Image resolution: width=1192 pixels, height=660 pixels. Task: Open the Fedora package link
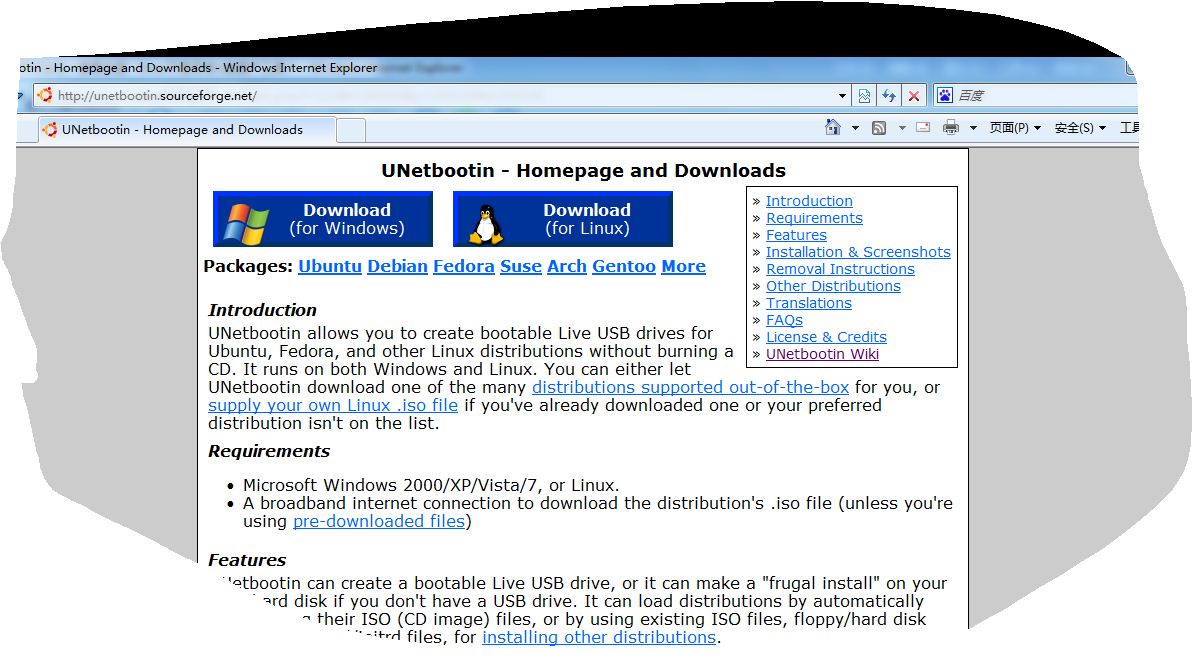[464, 266]
